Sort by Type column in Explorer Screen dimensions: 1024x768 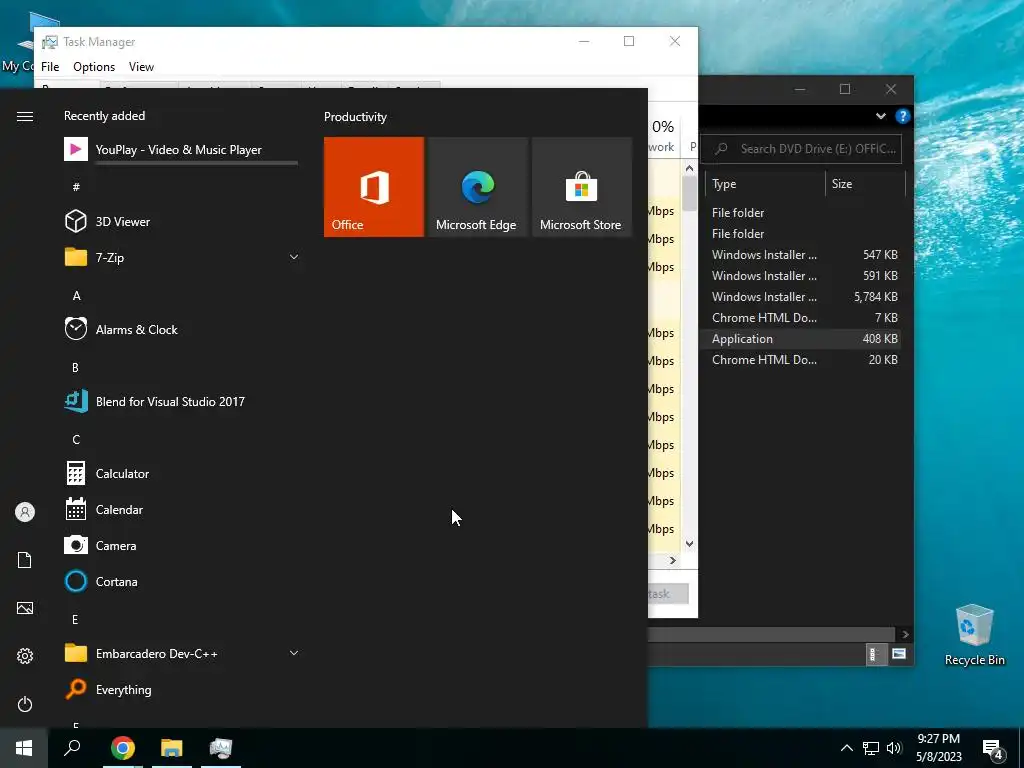click(x=765, y=184)
